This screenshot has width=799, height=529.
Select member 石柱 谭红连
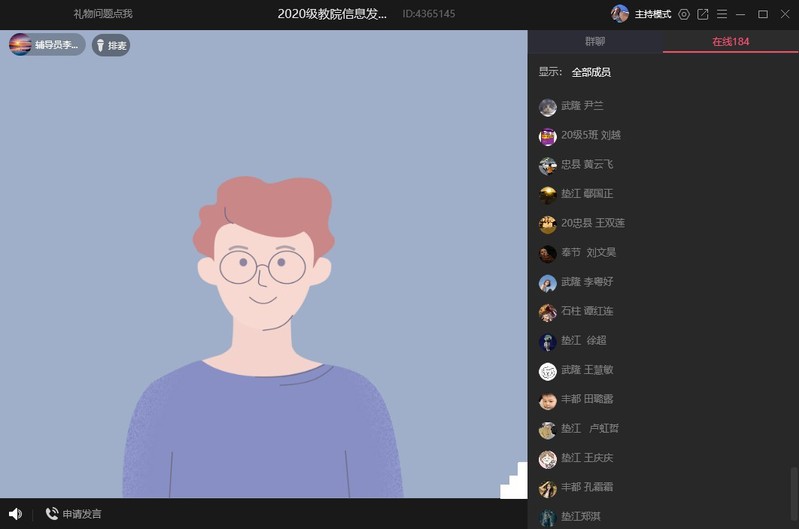tap(587, 312)
